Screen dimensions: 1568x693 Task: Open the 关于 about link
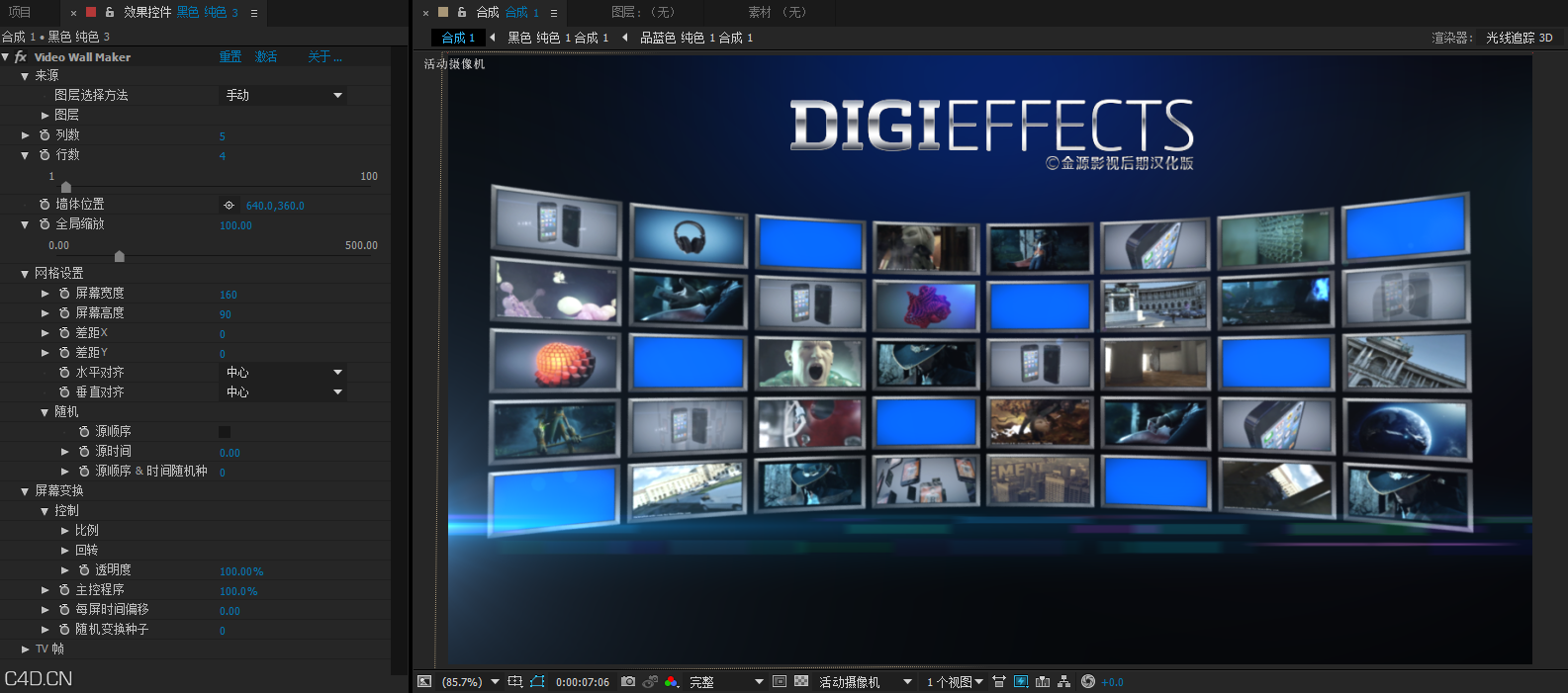pos(324,57)
